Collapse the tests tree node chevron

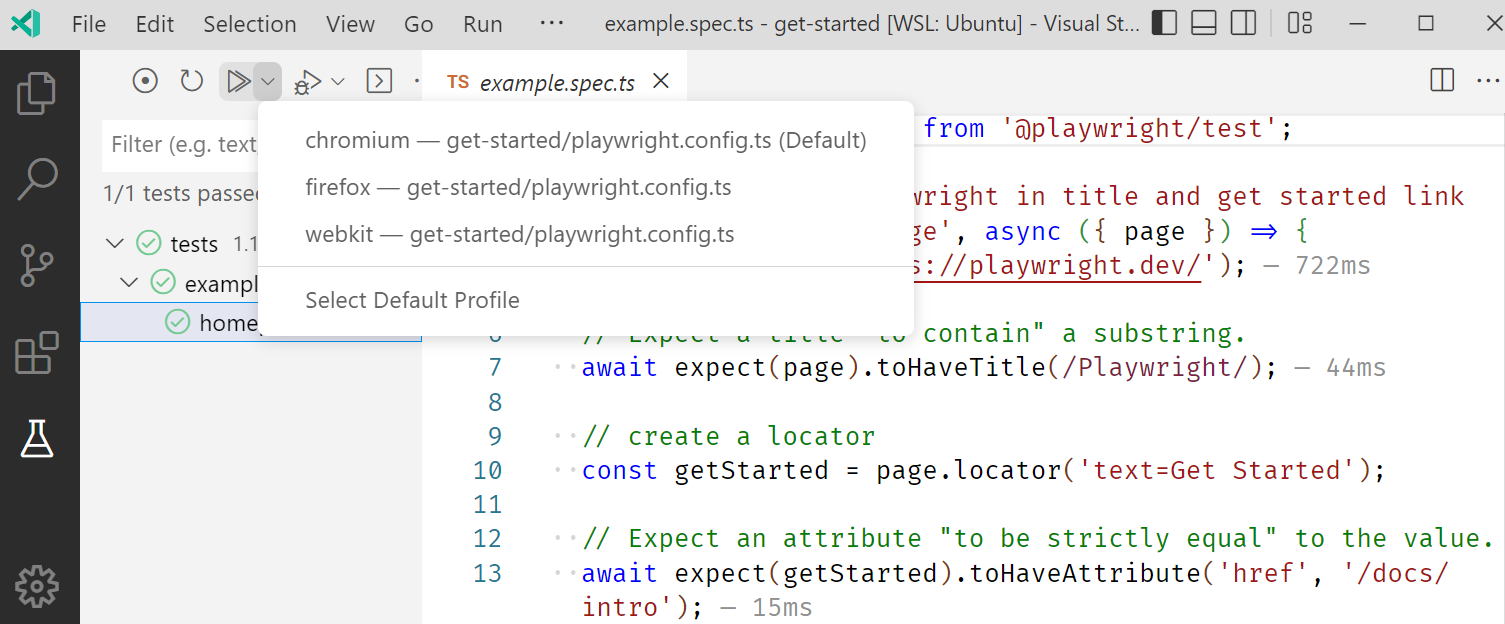coord(116,243)
